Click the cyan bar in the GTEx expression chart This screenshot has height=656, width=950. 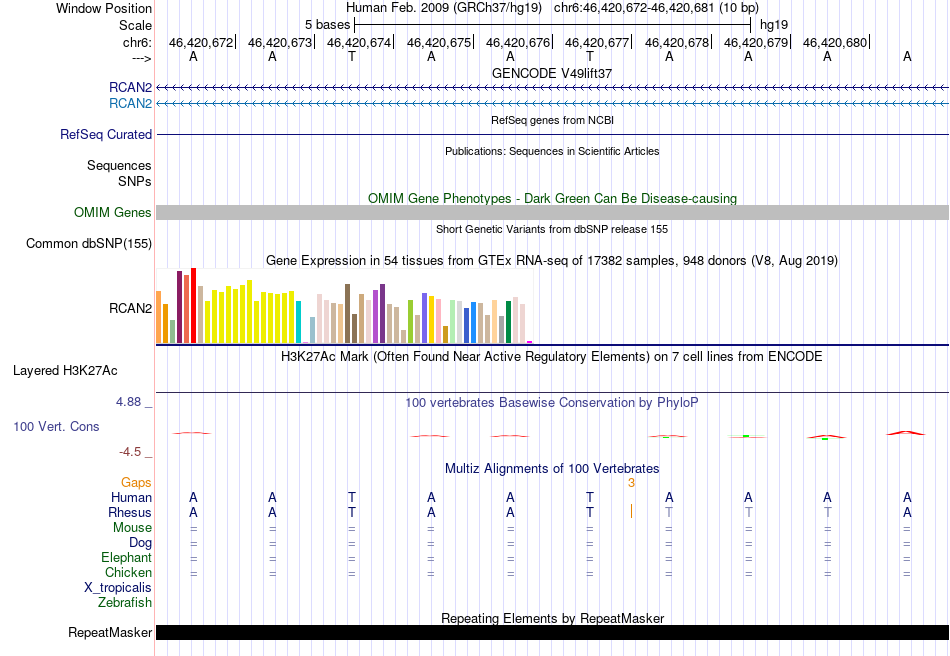click(298, 322)
